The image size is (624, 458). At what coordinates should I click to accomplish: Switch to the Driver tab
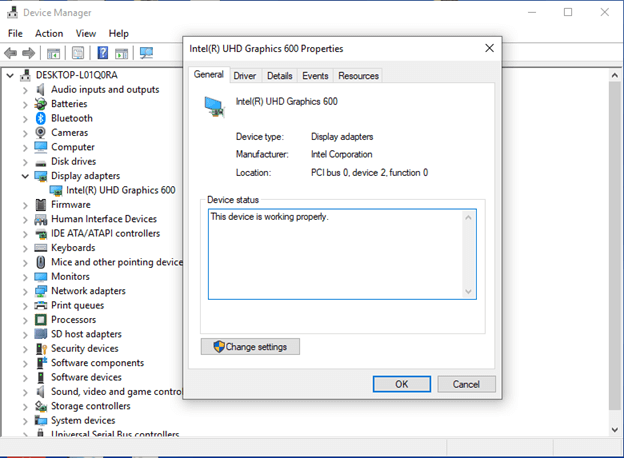point(245,76)
